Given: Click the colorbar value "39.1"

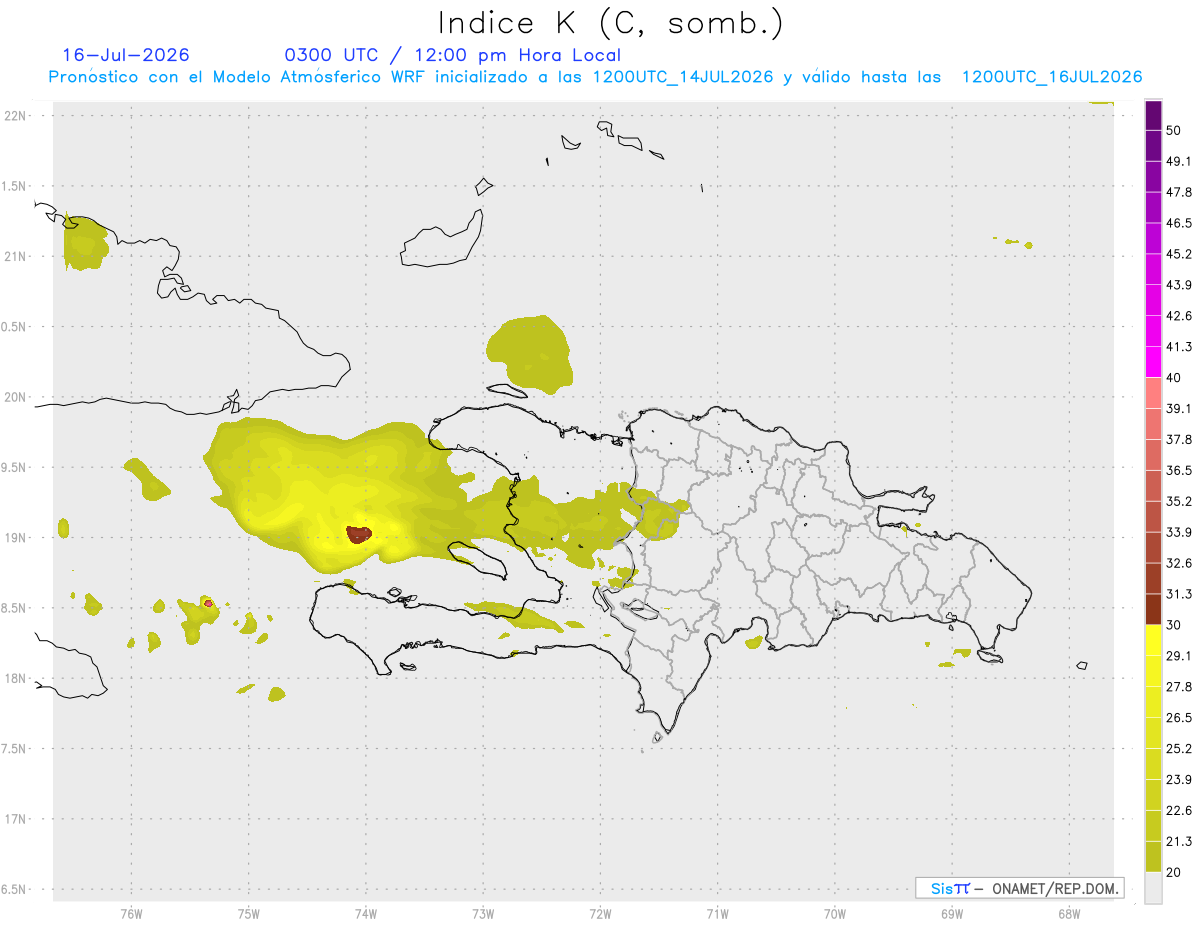Looking at the screenshot, I should pyautogui.click(x=1179, y=409).
